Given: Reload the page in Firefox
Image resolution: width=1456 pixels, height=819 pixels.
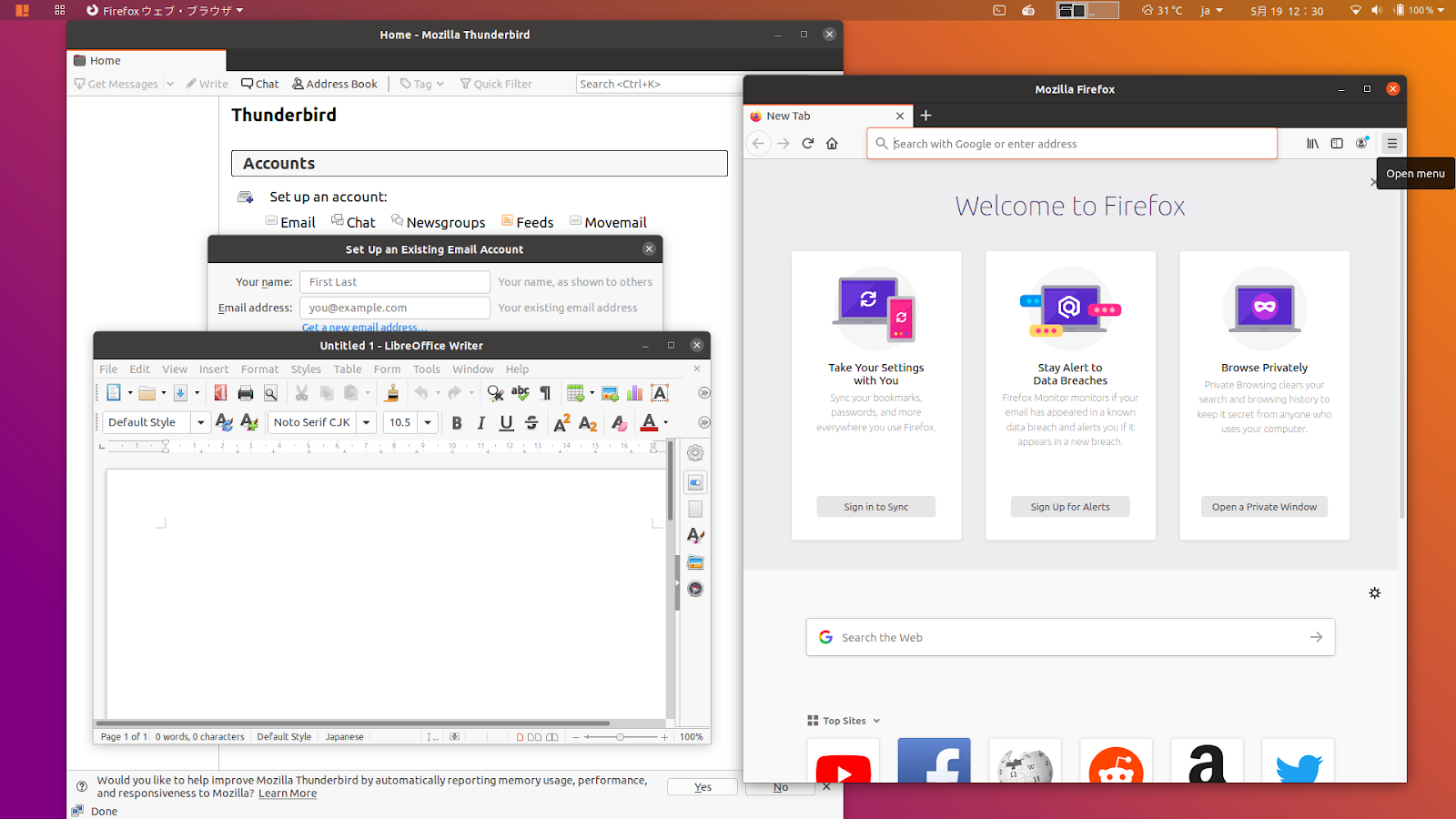Looking at the screenshot, I should pos(807,144).
